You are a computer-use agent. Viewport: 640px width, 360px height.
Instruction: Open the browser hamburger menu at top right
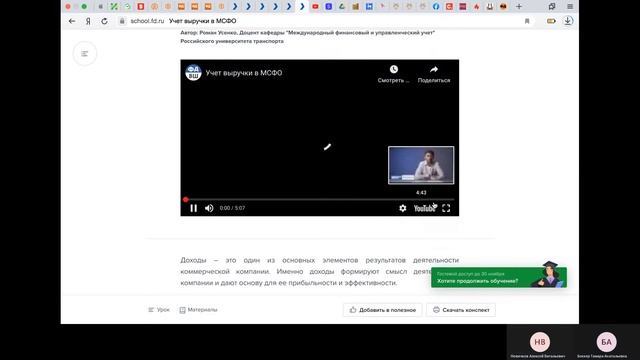click(570, 7)
